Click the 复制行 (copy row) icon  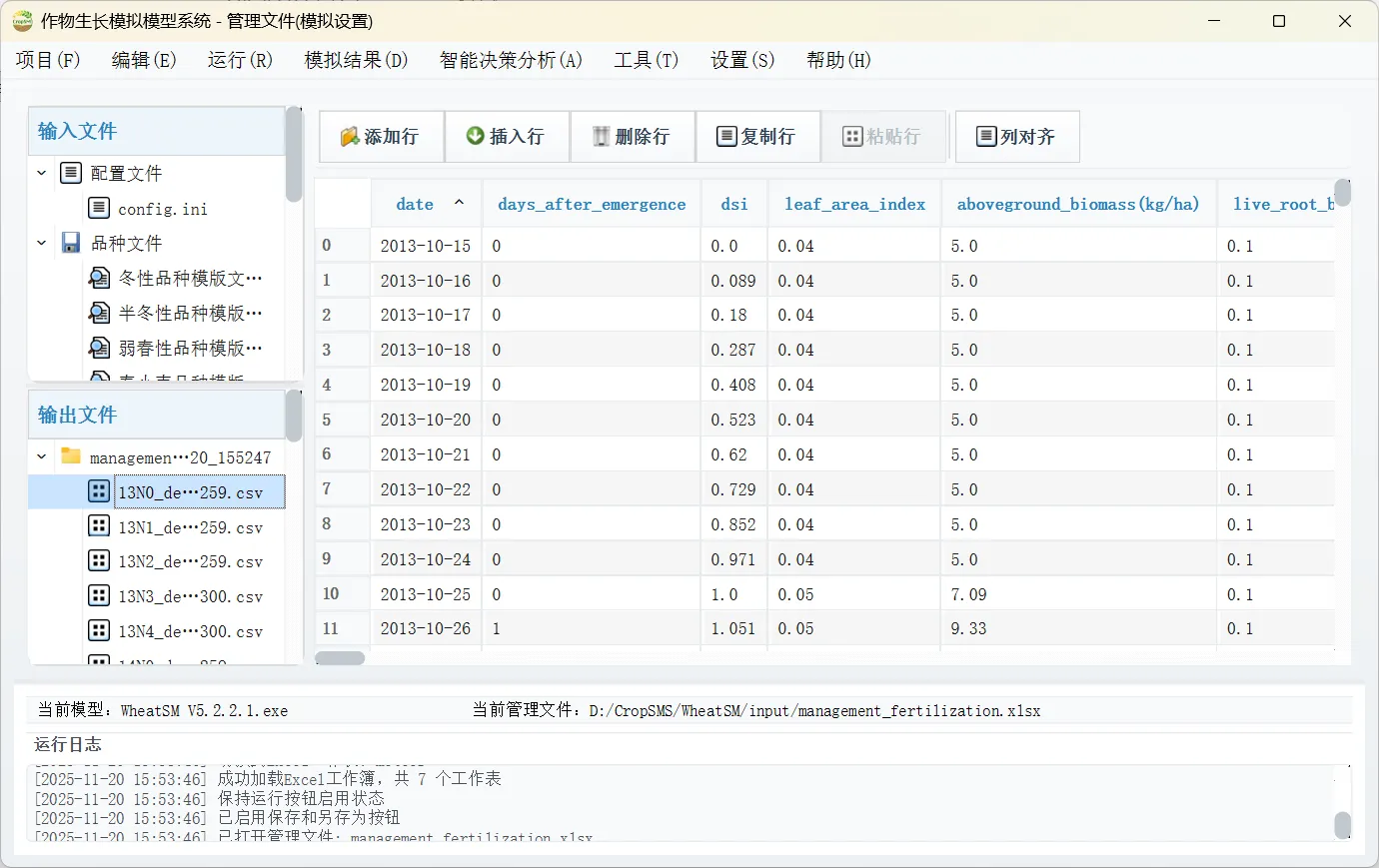[726, 137]
